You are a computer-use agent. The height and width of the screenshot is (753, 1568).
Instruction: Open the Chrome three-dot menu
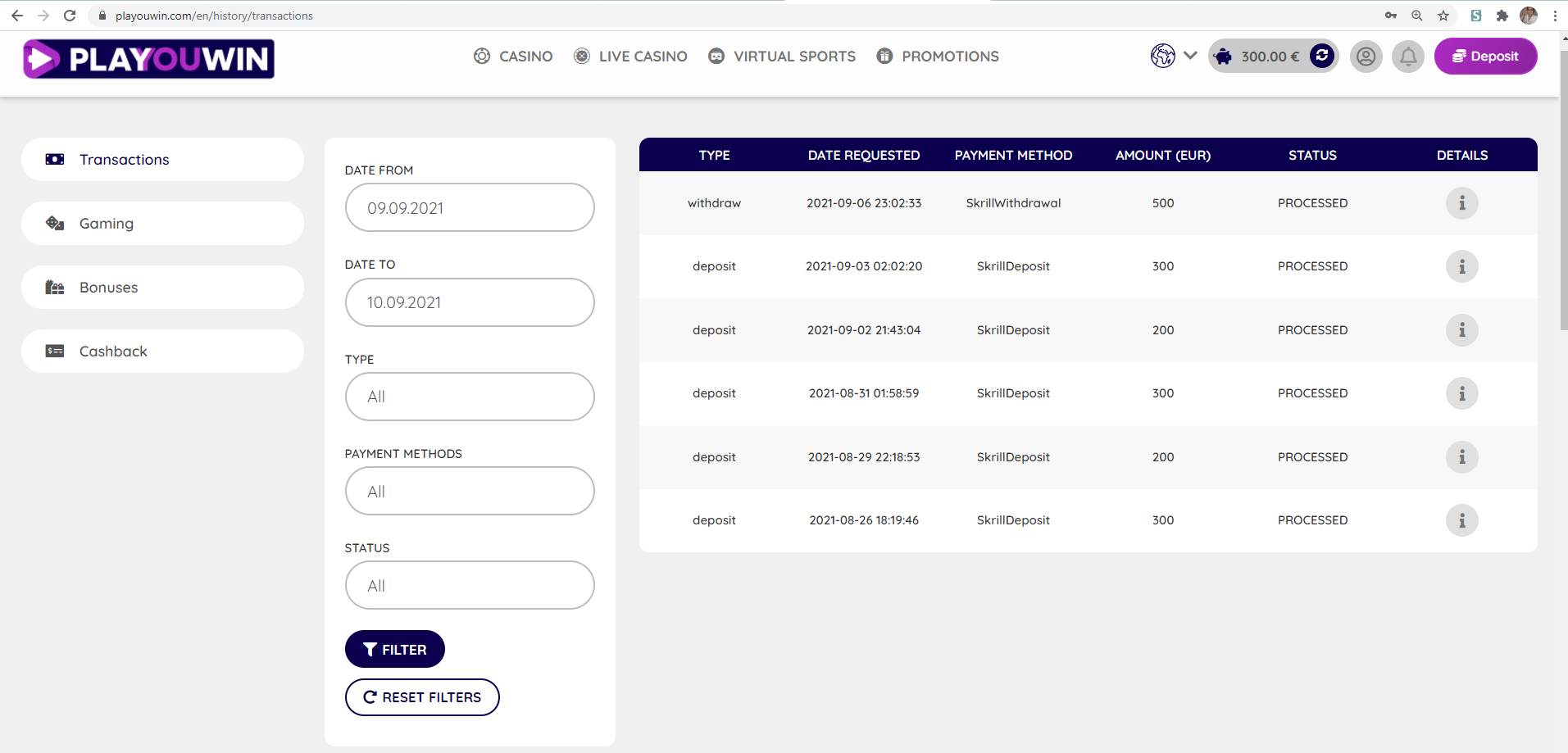click(x=1555, y=16)
